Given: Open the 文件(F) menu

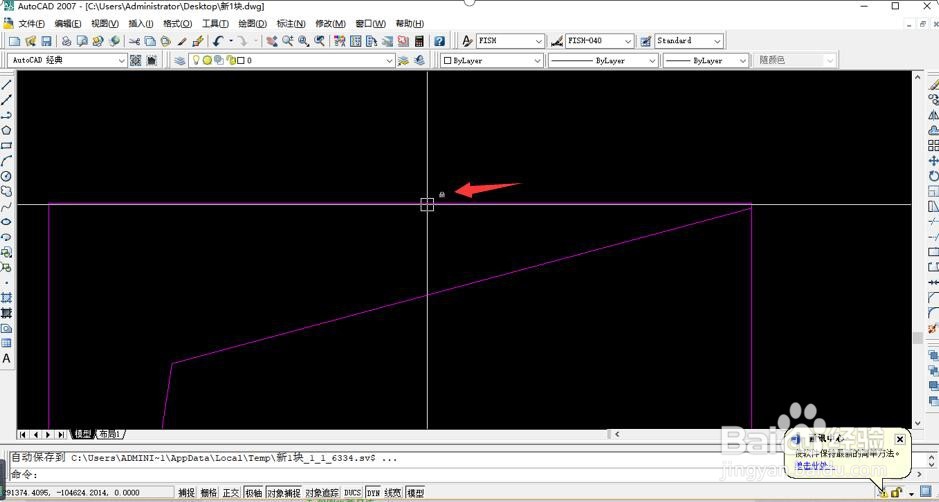Looking at the screenshot, I should 32,23.
